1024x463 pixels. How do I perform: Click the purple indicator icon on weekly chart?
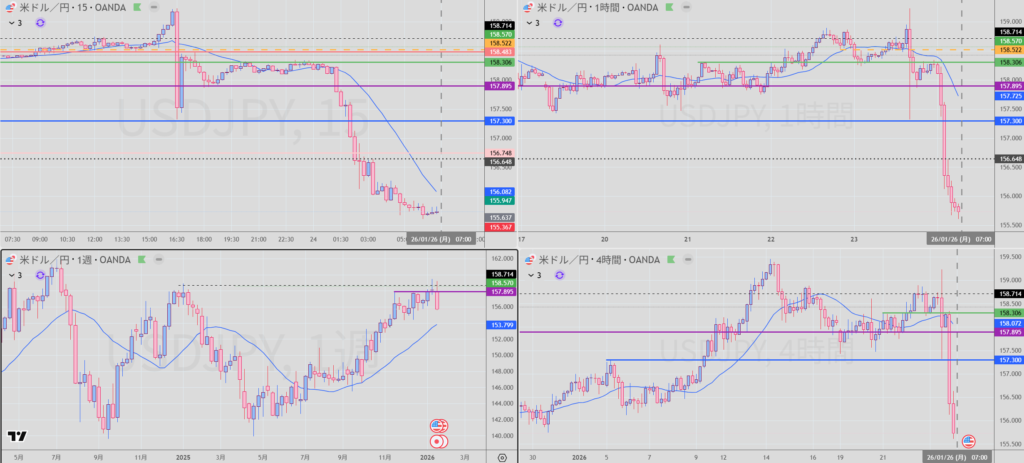(x=41, y=274)
